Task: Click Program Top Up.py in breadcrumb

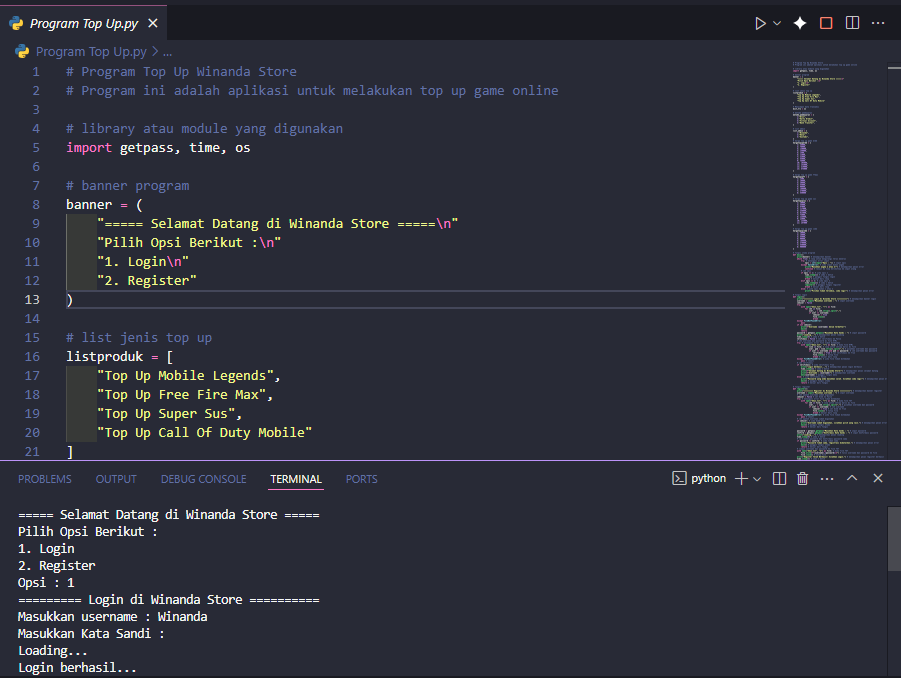Action: pos(91,52)
